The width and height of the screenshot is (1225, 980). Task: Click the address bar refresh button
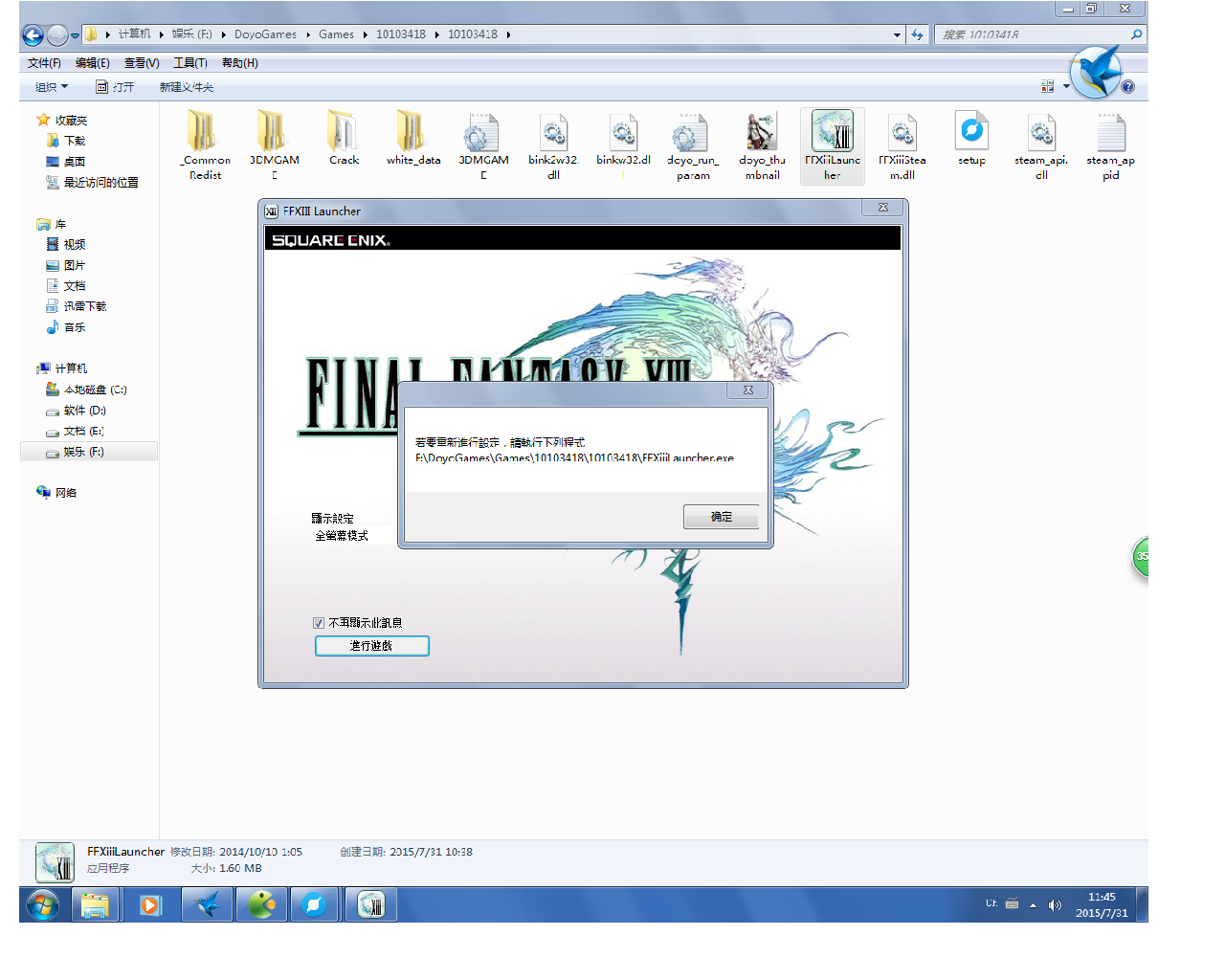pyautogui.click(x=918, y=34)
